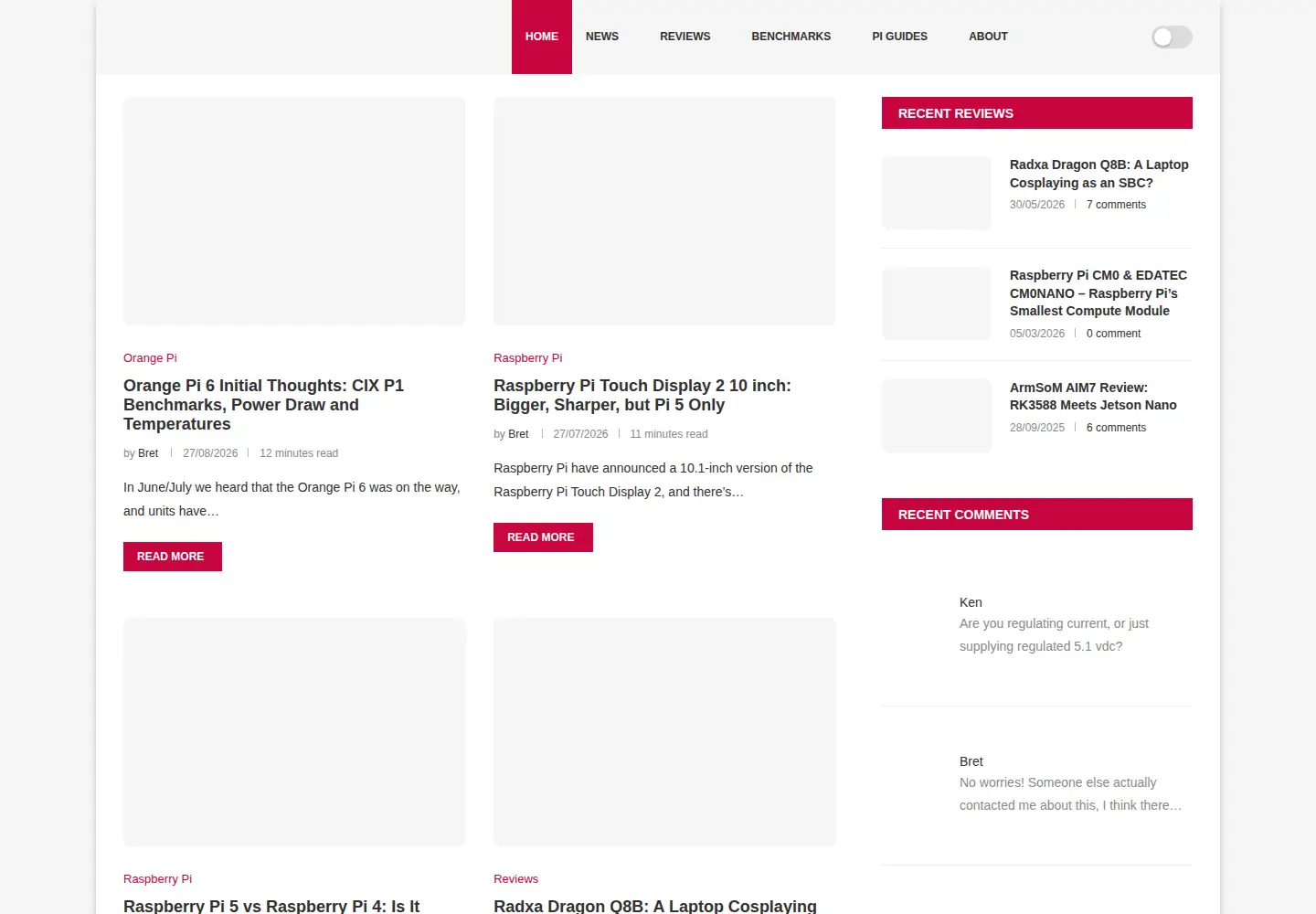This screenshot has height=914, width=1316.
Task: Open Raspberry Pi 5 vs Raspberry Pi 4 article
Action: [x=271, y=906]
